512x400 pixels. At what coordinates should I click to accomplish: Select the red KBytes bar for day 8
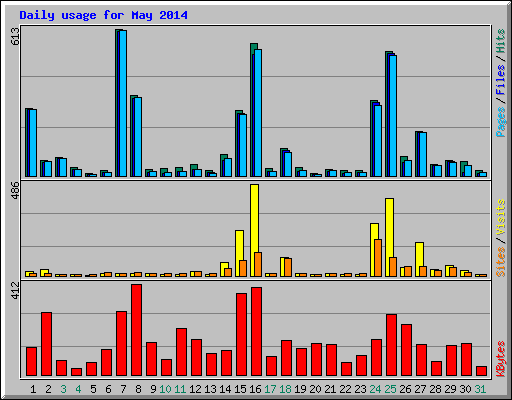(136, 330)
